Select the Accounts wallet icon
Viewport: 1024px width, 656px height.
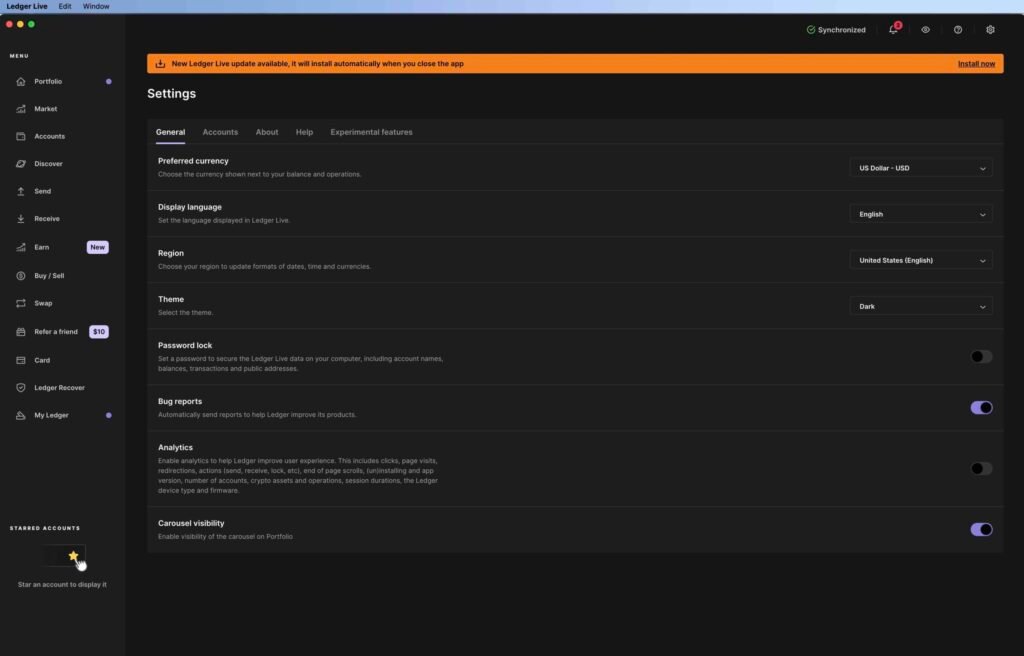coord(21,137)
